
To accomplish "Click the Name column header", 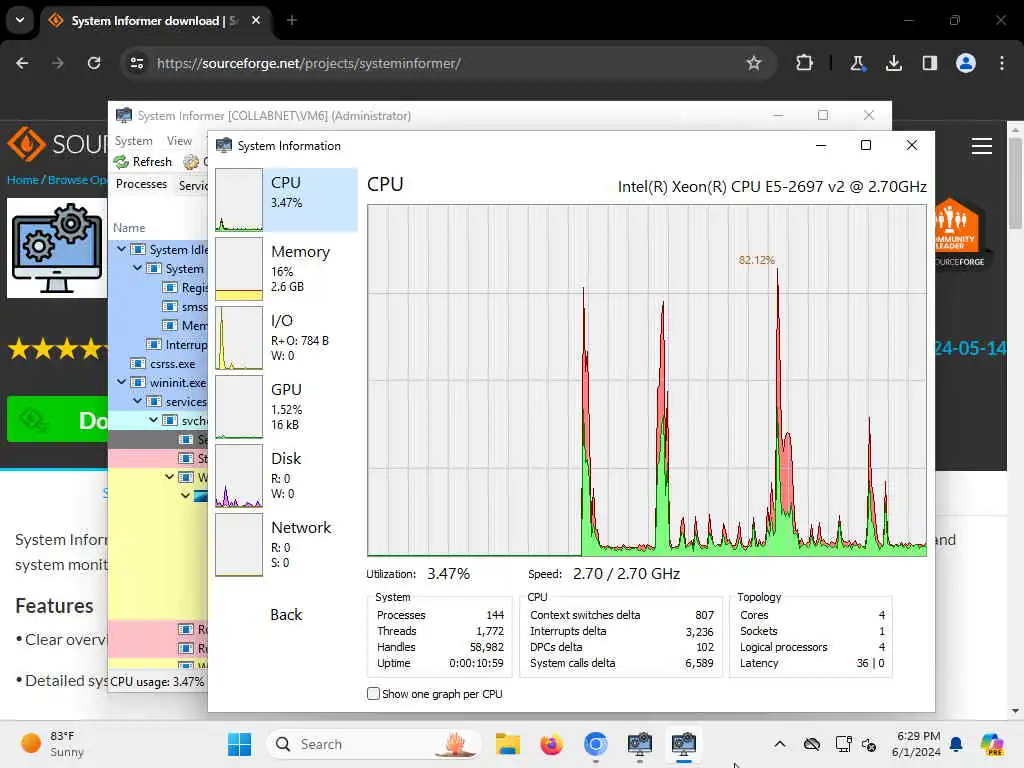I will click(x=129, y=228).
